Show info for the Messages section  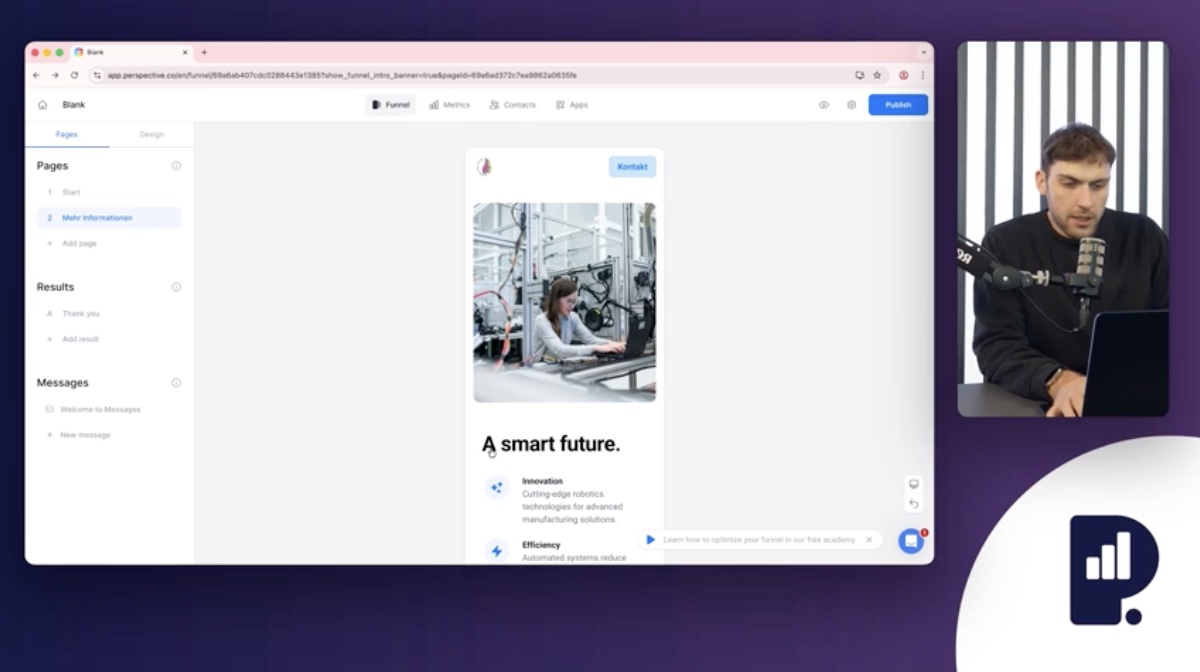point(176,383)
